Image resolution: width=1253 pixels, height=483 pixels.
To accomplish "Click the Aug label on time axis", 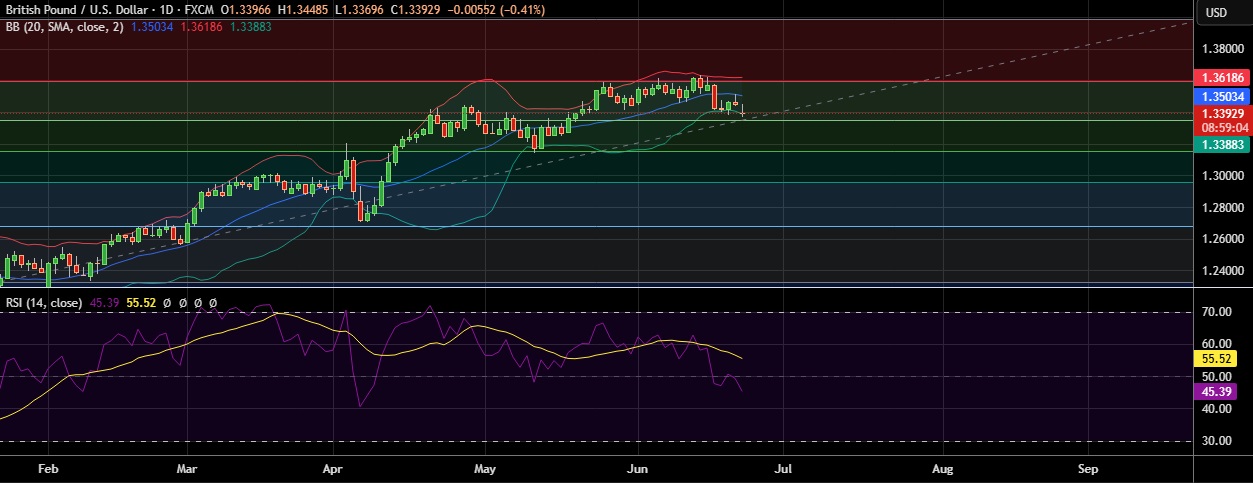I will (x=943, y=468).
